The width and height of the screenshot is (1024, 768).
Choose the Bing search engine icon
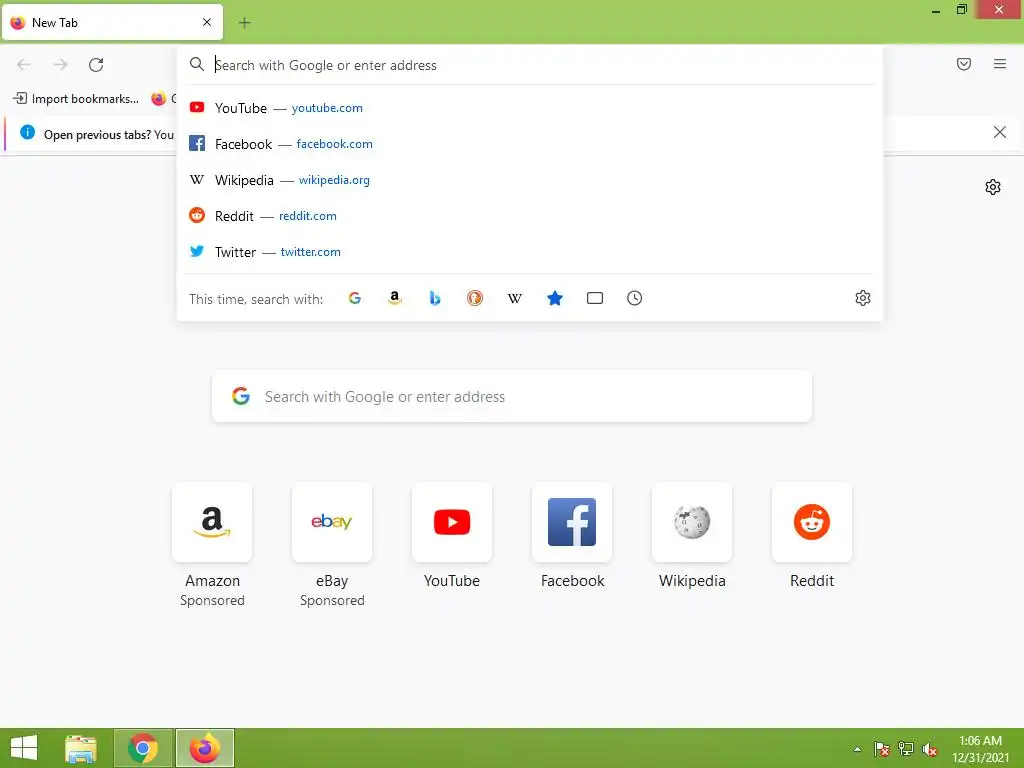[x=435, y=298]
